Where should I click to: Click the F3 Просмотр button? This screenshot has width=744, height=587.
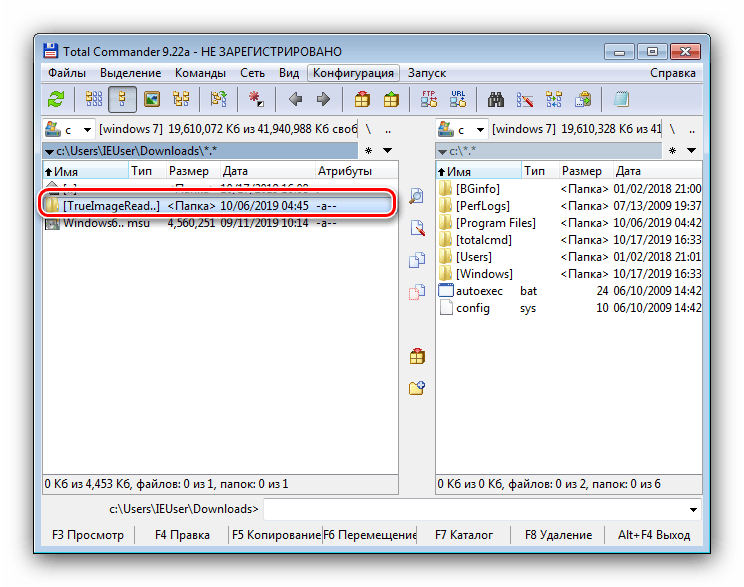coord(88,535)
